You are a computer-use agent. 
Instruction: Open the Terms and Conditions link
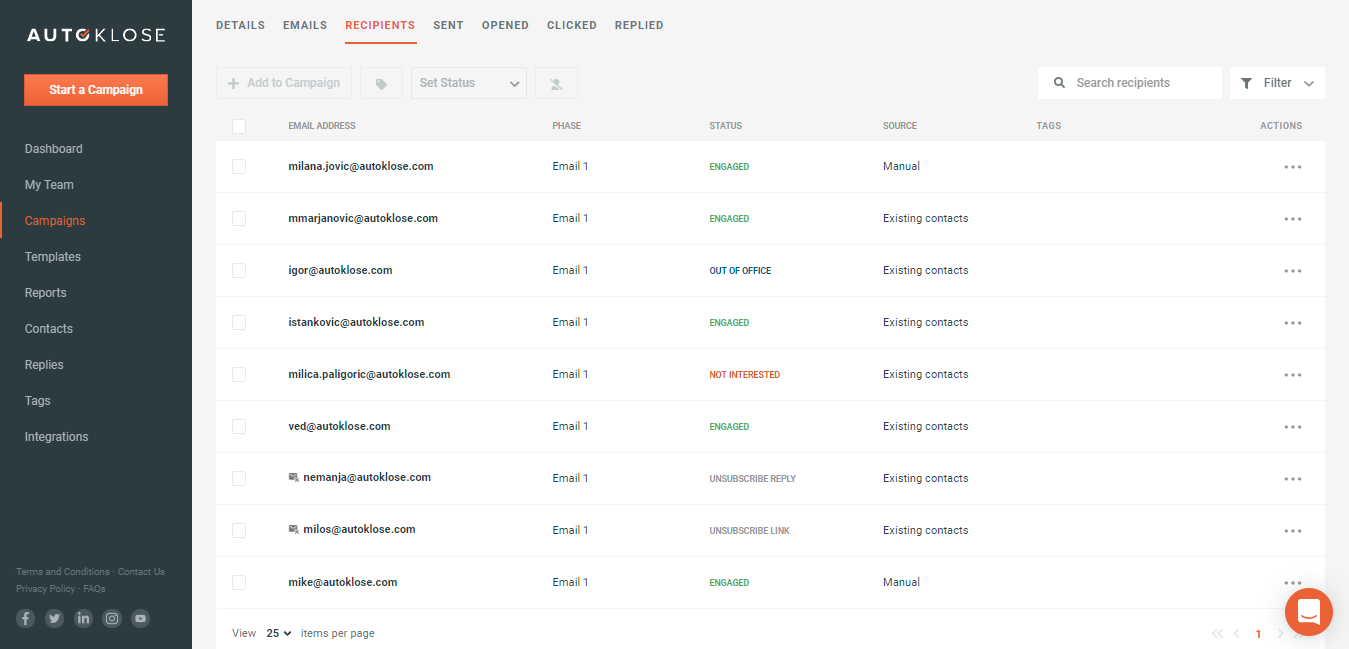point(63,572)
